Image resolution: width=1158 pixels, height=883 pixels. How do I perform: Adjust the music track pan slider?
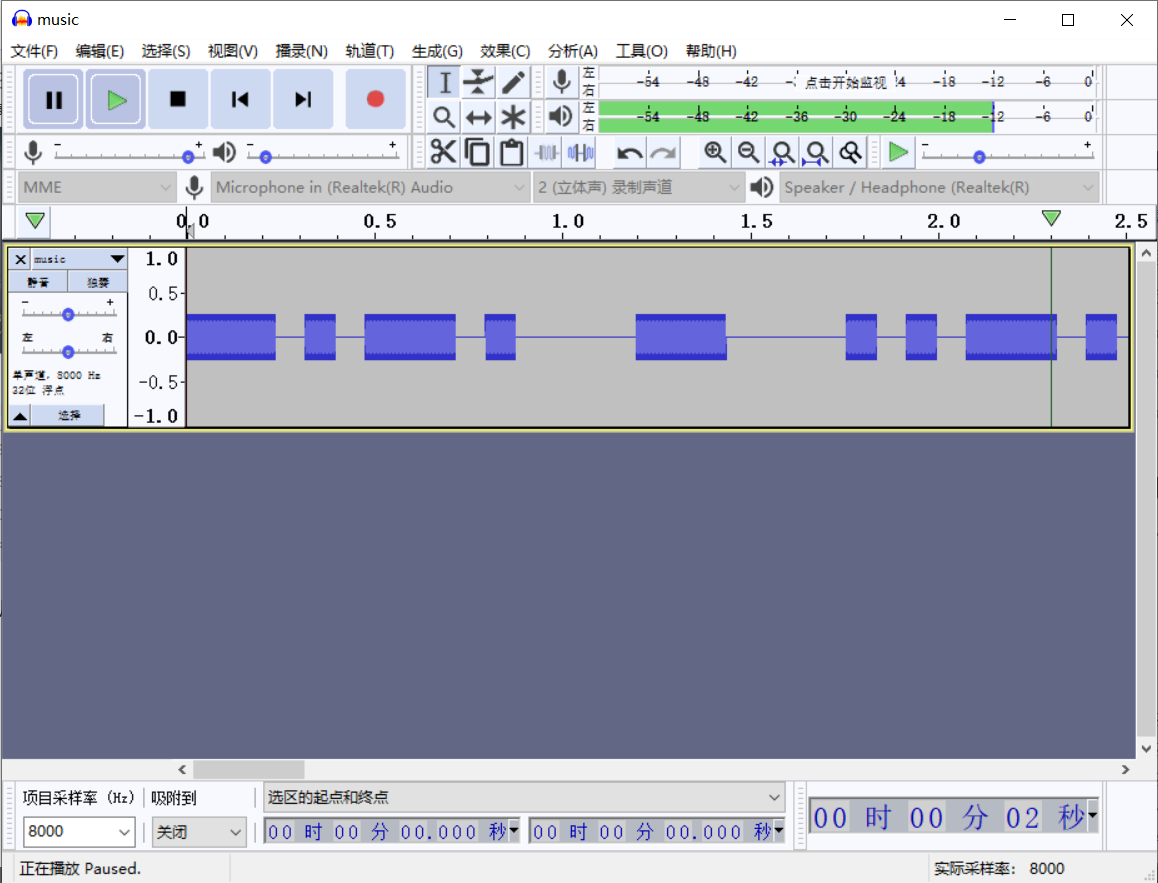(x=68, y=351)
